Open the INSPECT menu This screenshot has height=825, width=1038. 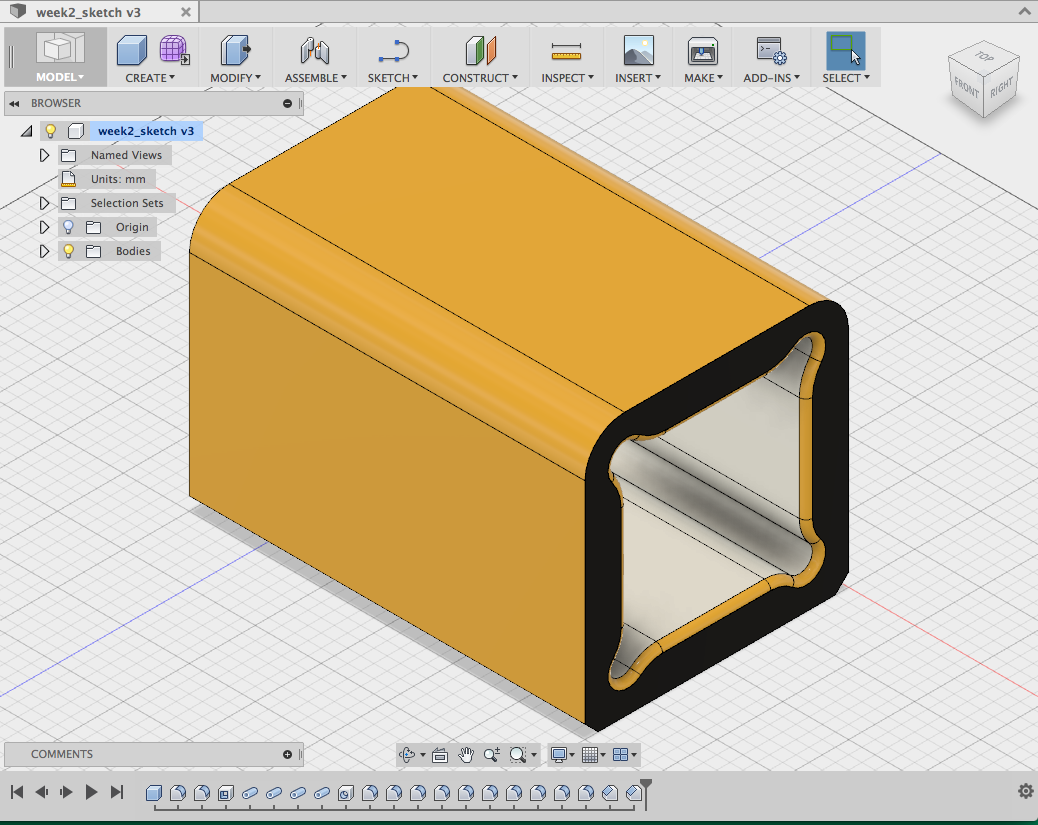click(x=567, y=77)
